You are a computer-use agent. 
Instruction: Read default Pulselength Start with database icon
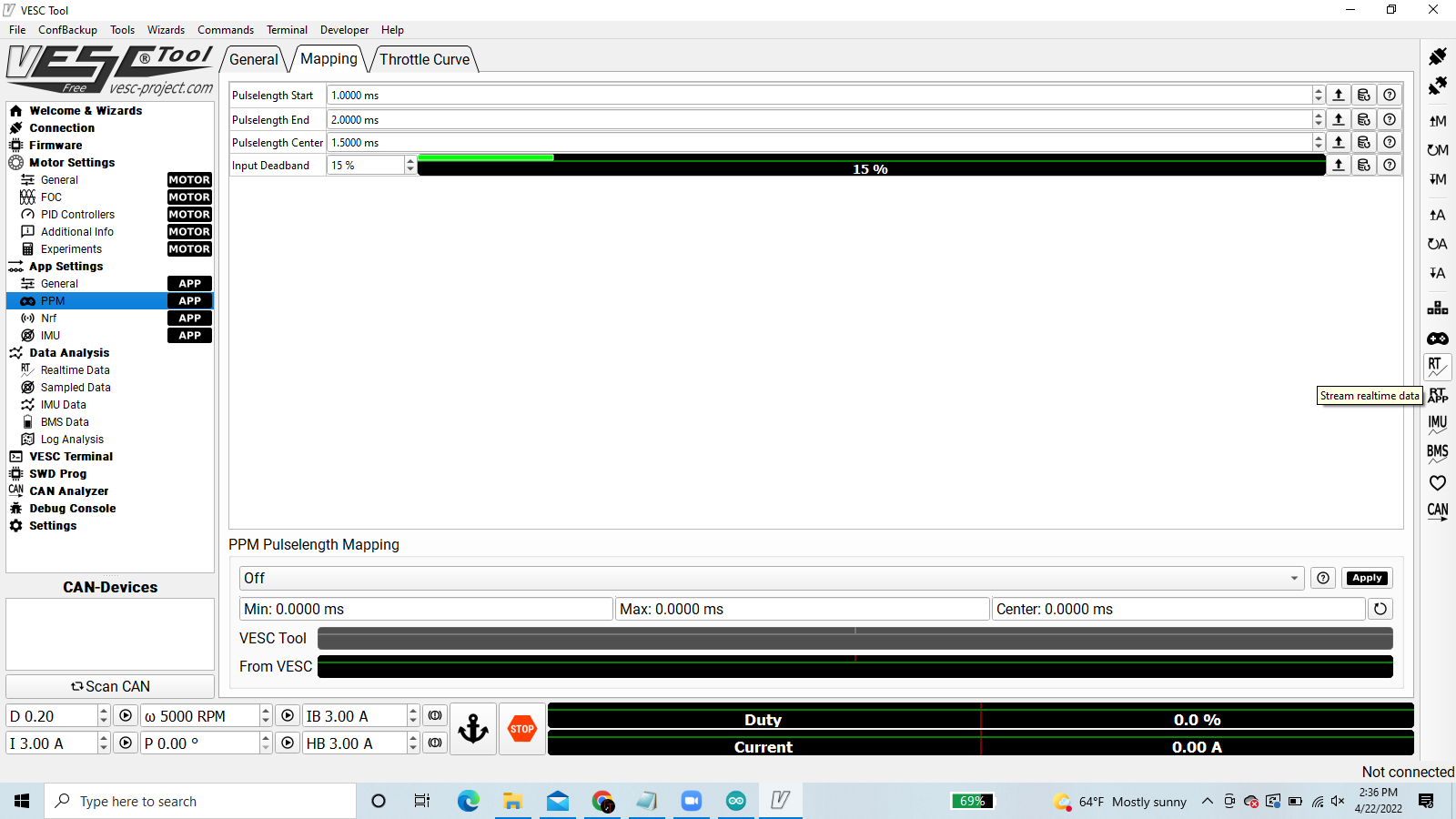coord(1364,95)
